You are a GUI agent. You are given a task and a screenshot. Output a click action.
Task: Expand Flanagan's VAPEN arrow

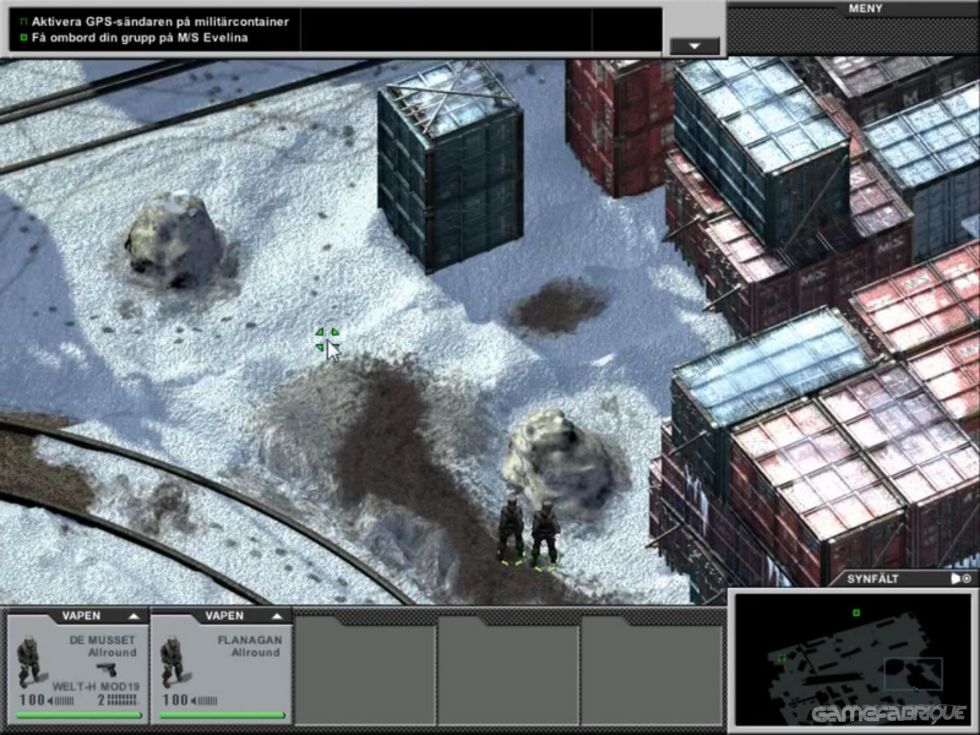[x=278, y=616]
